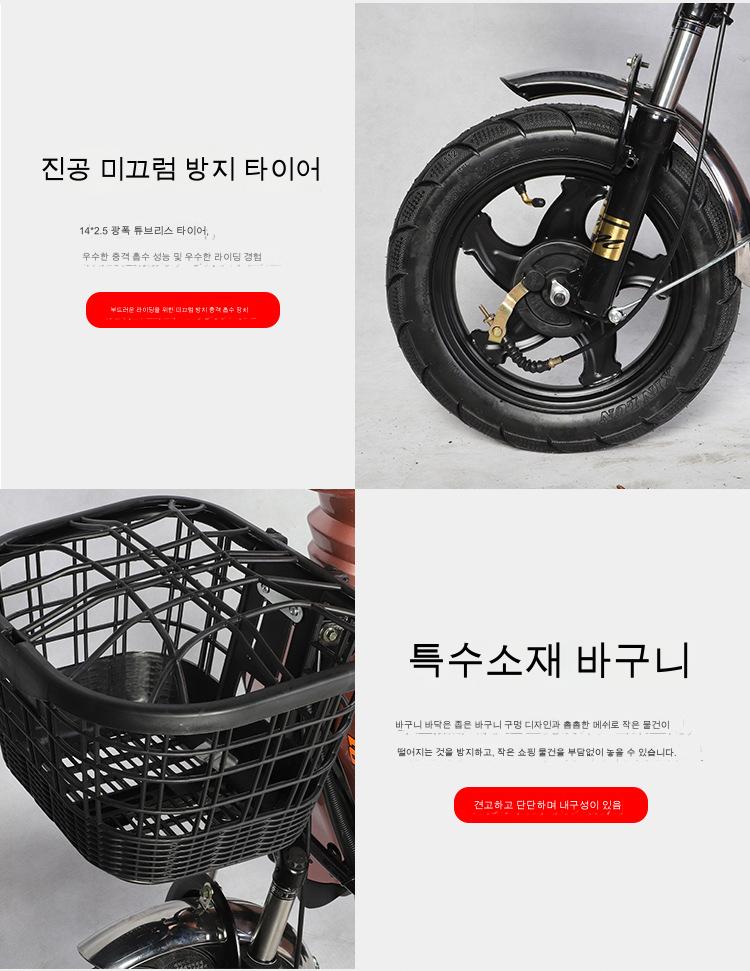This screenshot has height=971, width=750.
Task: Click the line starting '떨어지는 것을 방지하고'
Action: tap(536, 752)
